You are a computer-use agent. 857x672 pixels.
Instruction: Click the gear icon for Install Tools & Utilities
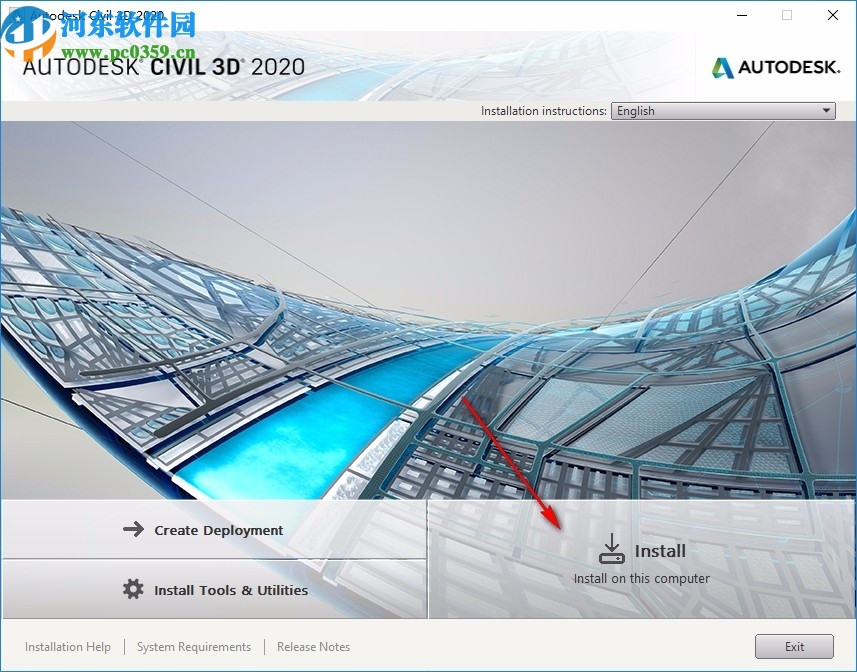(133, 590)
